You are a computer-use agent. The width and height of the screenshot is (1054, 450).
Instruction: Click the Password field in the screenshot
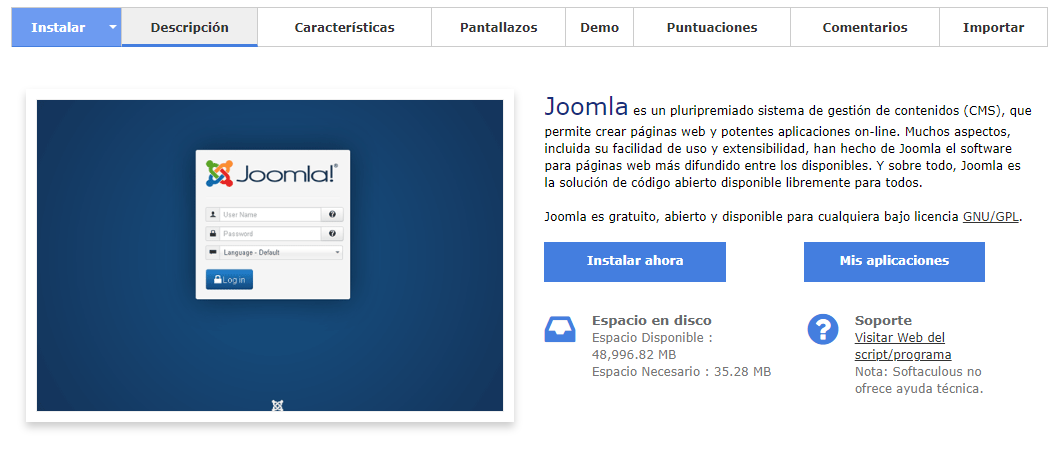click(270, 233)
